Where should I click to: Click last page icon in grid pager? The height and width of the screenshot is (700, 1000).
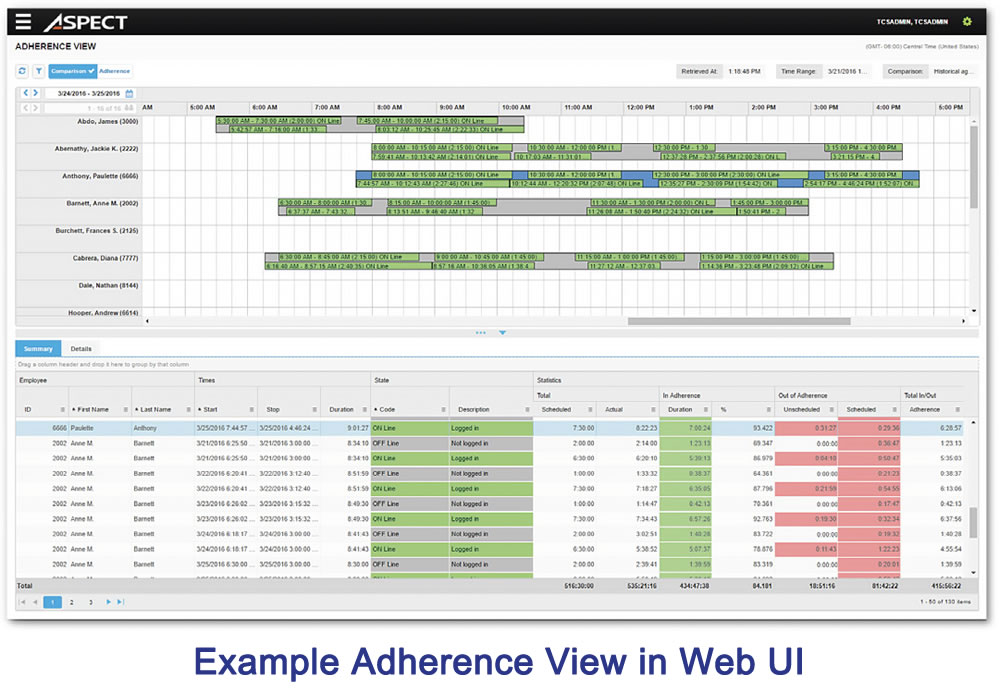(x=121, y=602)
